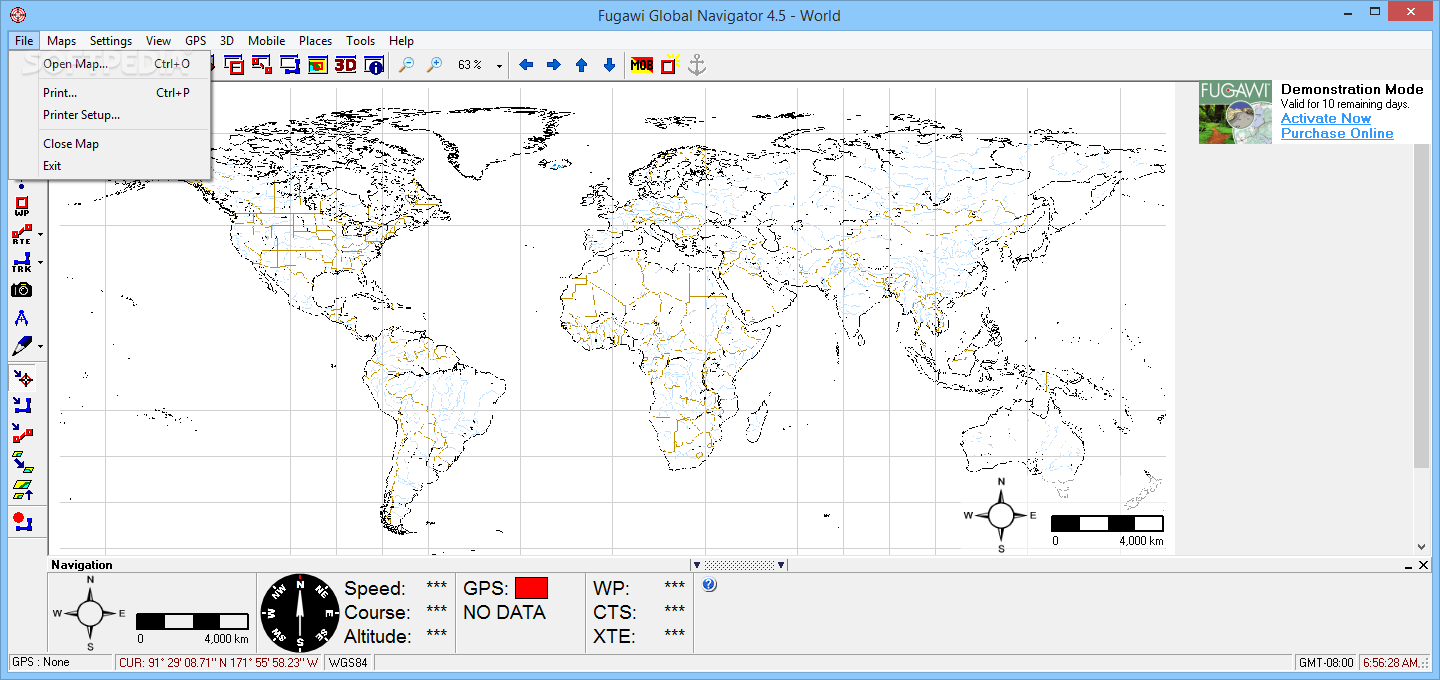Choose Printer Setup... from File menu

(x=110, y=115)
